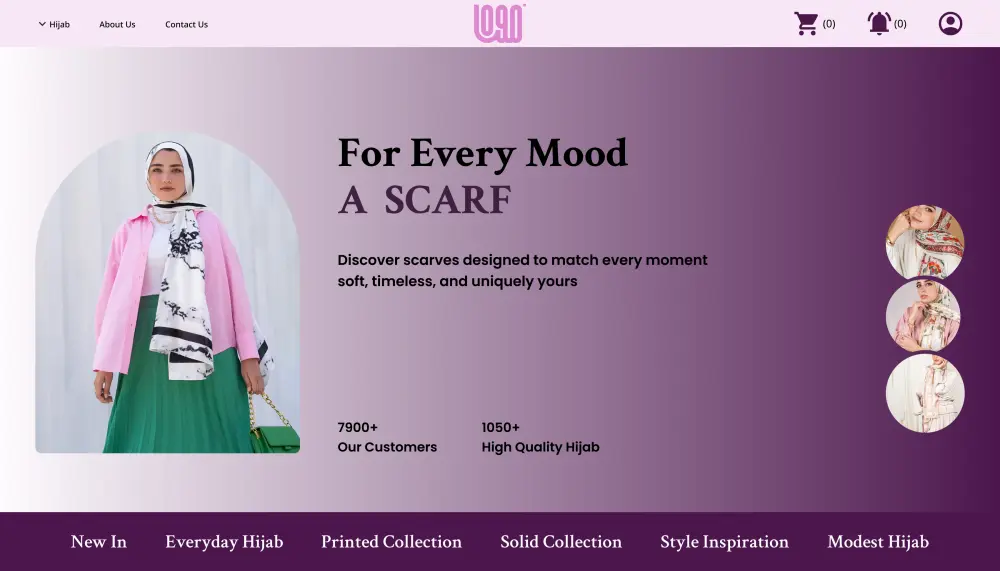Click the main model hero image
The width and height of the screenshot is (1000, 571).
pos(168,293)
